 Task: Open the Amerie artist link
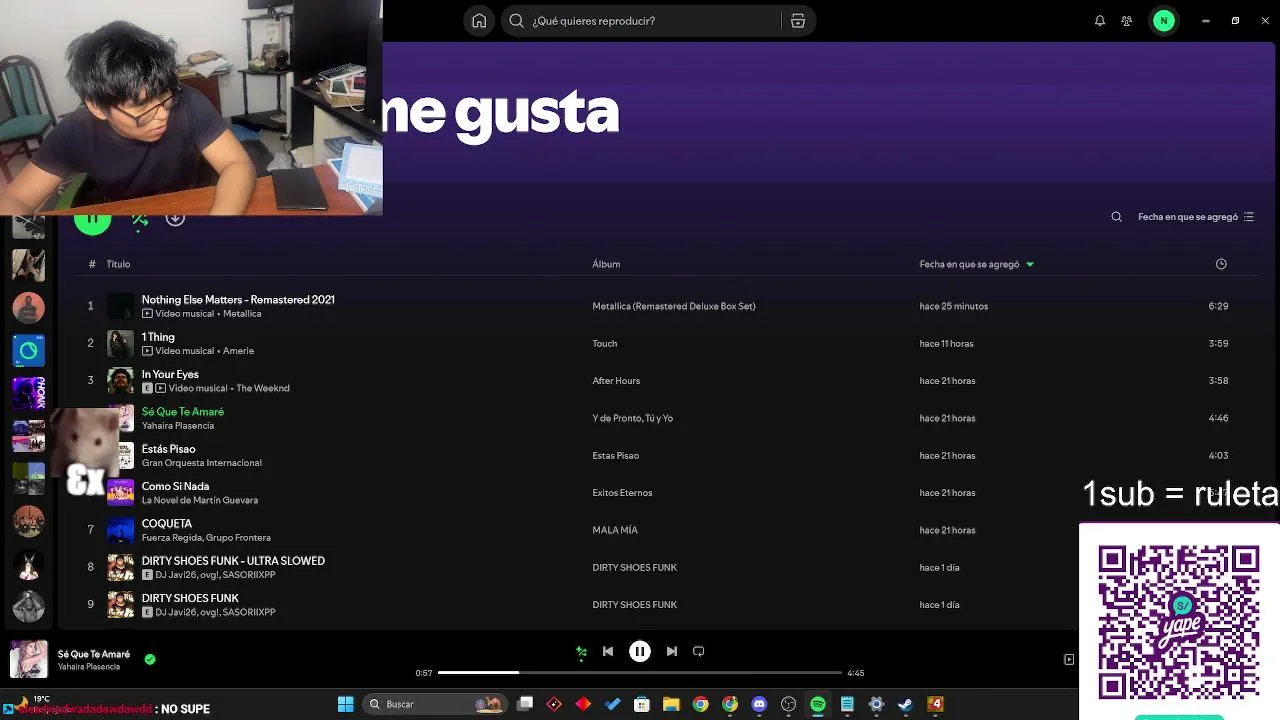(x=238, y=351)
